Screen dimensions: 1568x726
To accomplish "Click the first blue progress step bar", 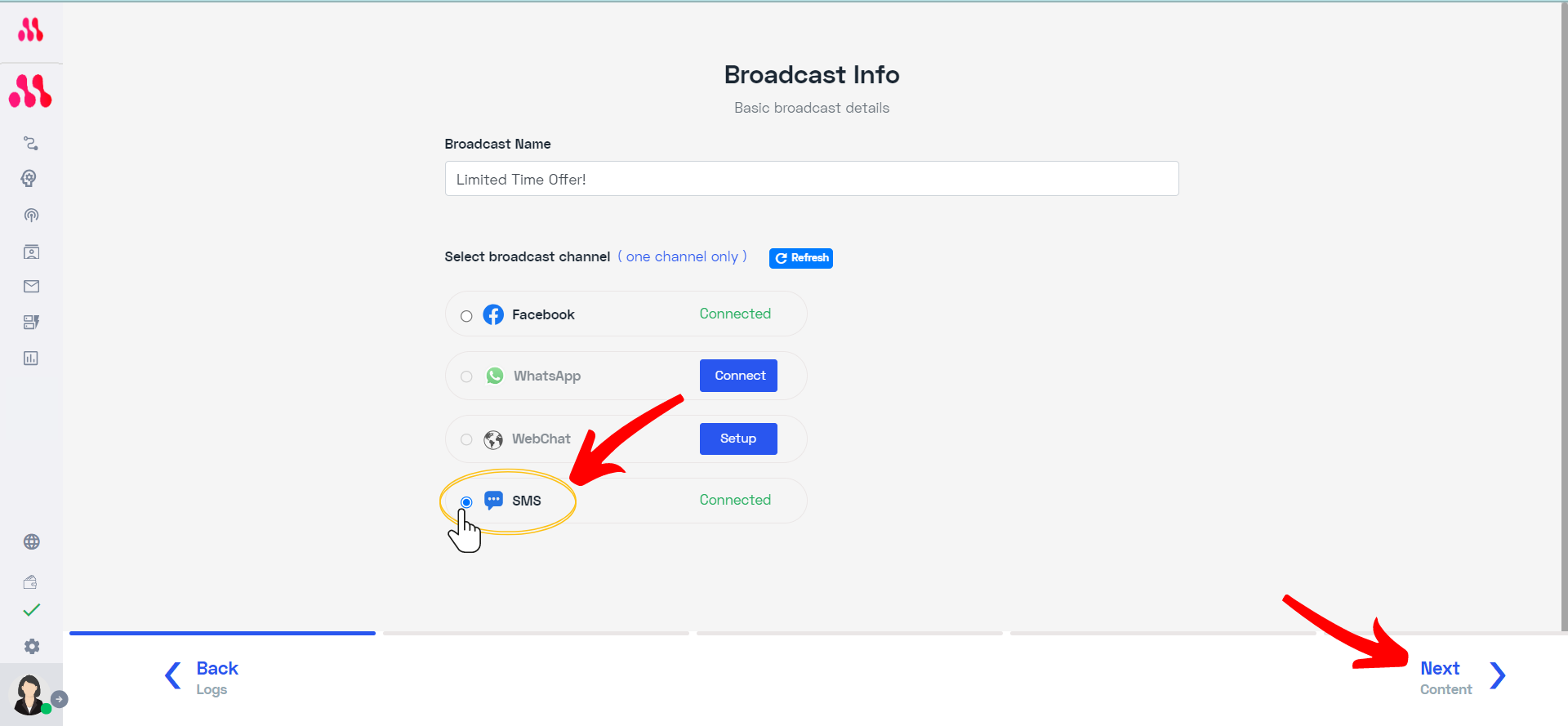I will pyautogui.click(x=222, y=633).
